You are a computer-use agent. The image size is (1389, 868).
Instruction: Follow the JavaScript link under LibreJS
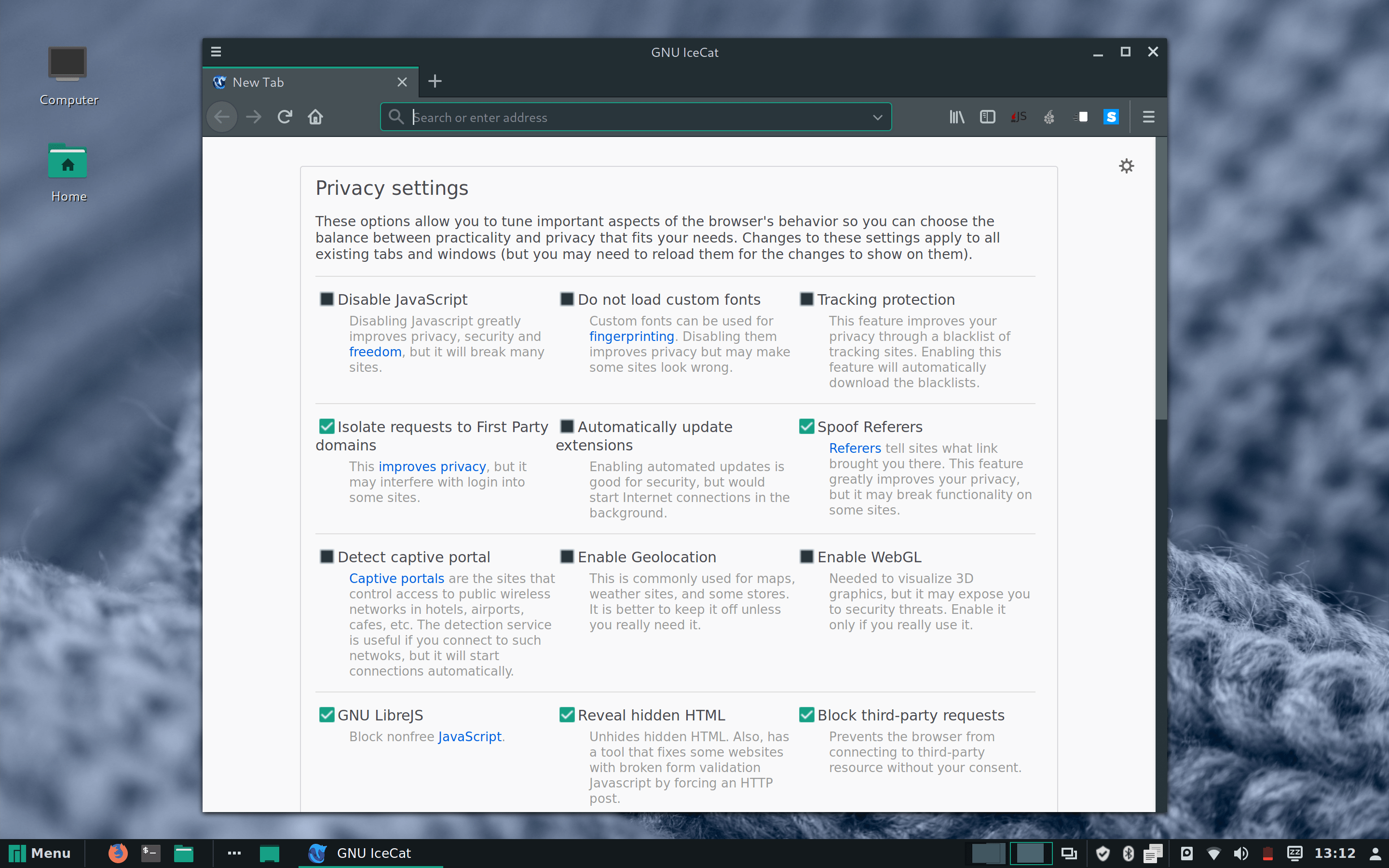click(x=469, y=736)
